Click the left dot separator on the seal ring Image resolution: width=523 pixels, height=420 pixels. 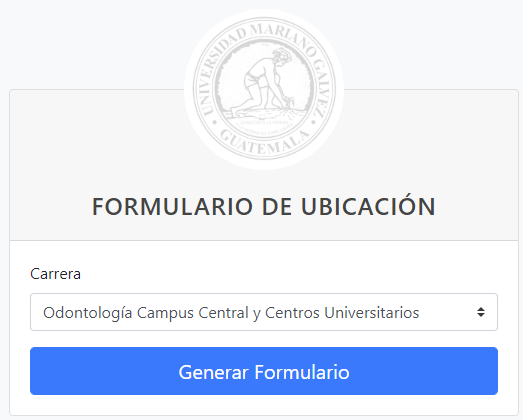point(214,122)
